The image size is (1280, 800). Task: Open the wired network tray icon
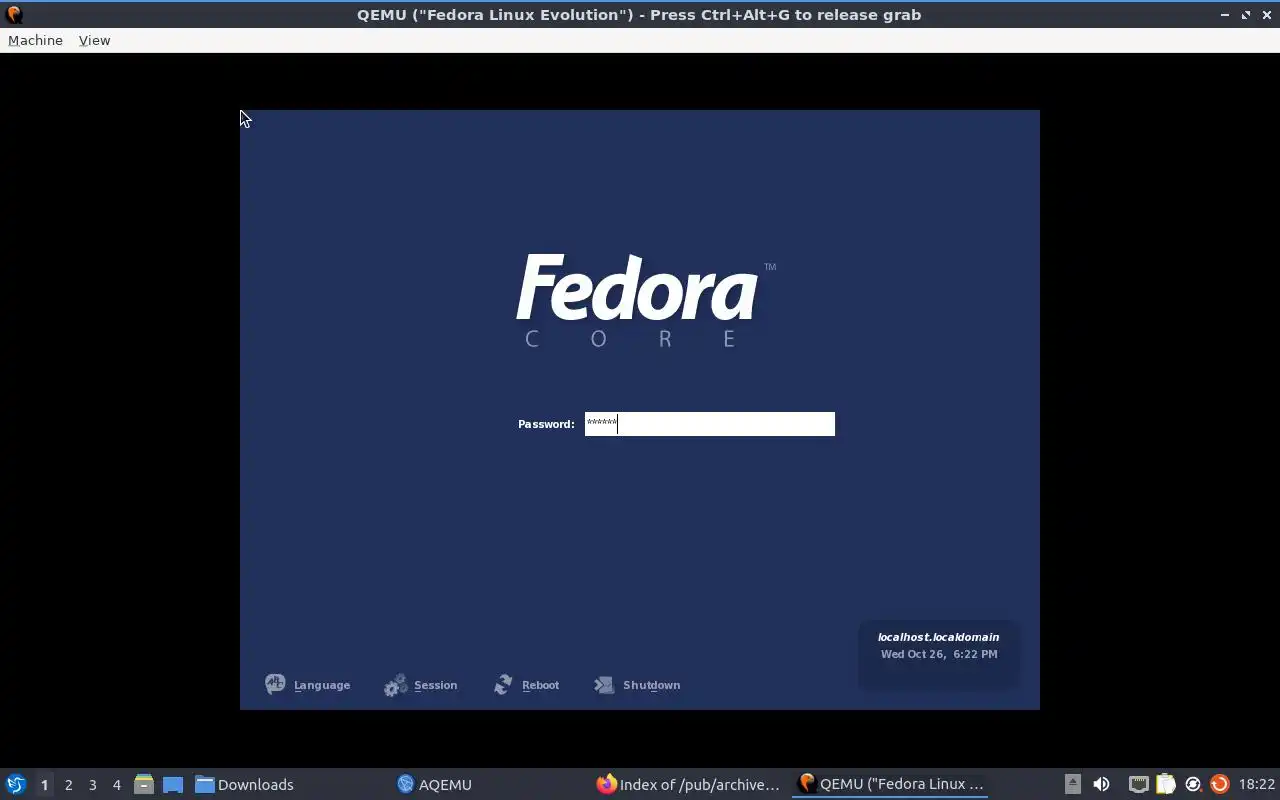pos(1138,784)
